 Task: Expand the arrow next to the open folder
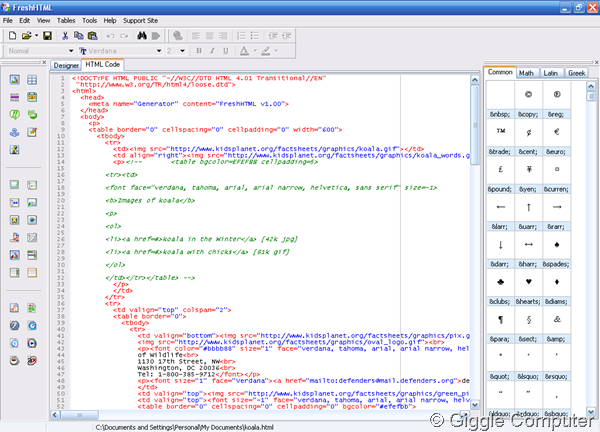click(36, 36)
